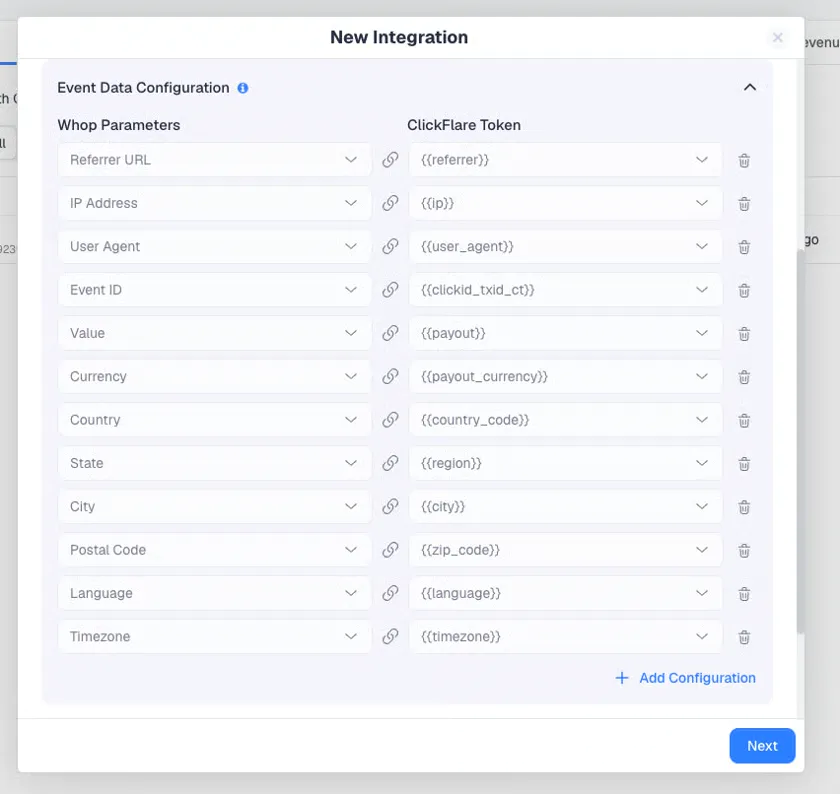
Task: Delete the Timezone mapping row
Action: tap(744, 637)
